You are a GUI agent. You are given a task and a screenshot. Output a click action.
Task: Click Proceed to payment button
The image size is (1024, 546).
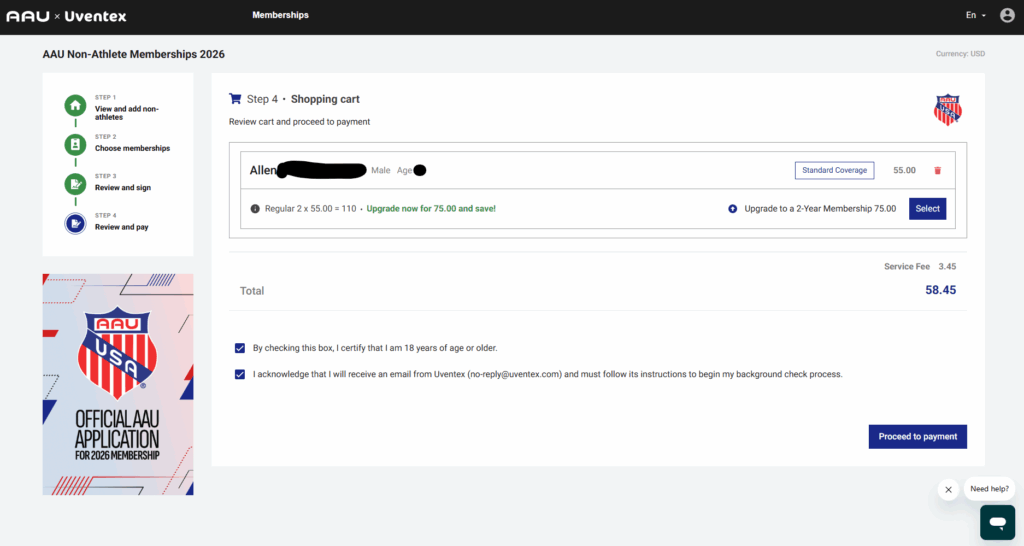tap(917, 437)
